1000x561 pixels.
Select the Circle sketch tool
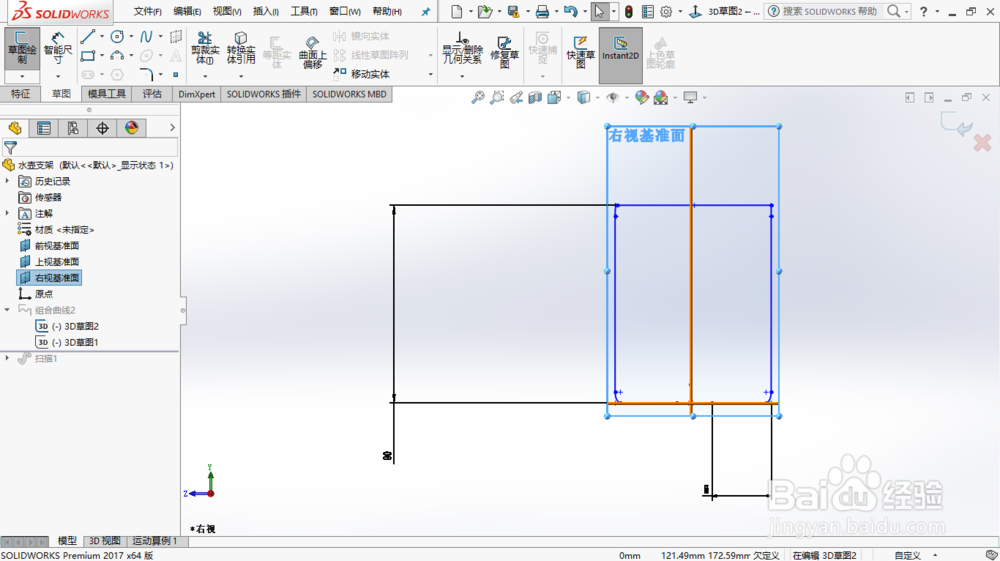[x=117, y=36]
